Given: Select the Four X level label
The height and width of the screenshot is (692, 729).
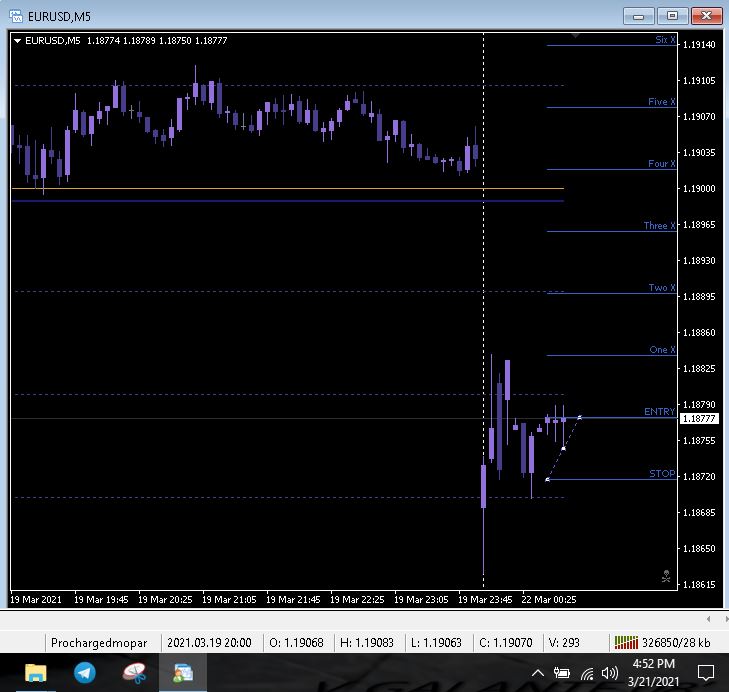Looking at the screenshot, I should [x=662, y=163].
